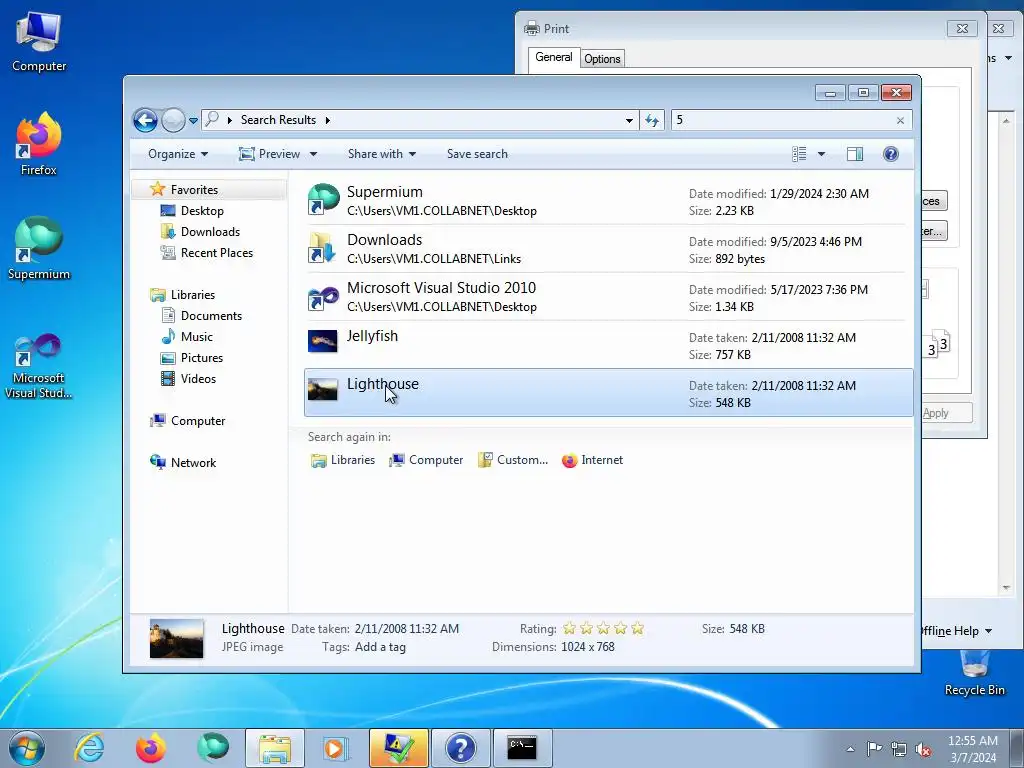Open the More view options arrow
This screenshot has height=768, width=1024.
tap(822, 154)
